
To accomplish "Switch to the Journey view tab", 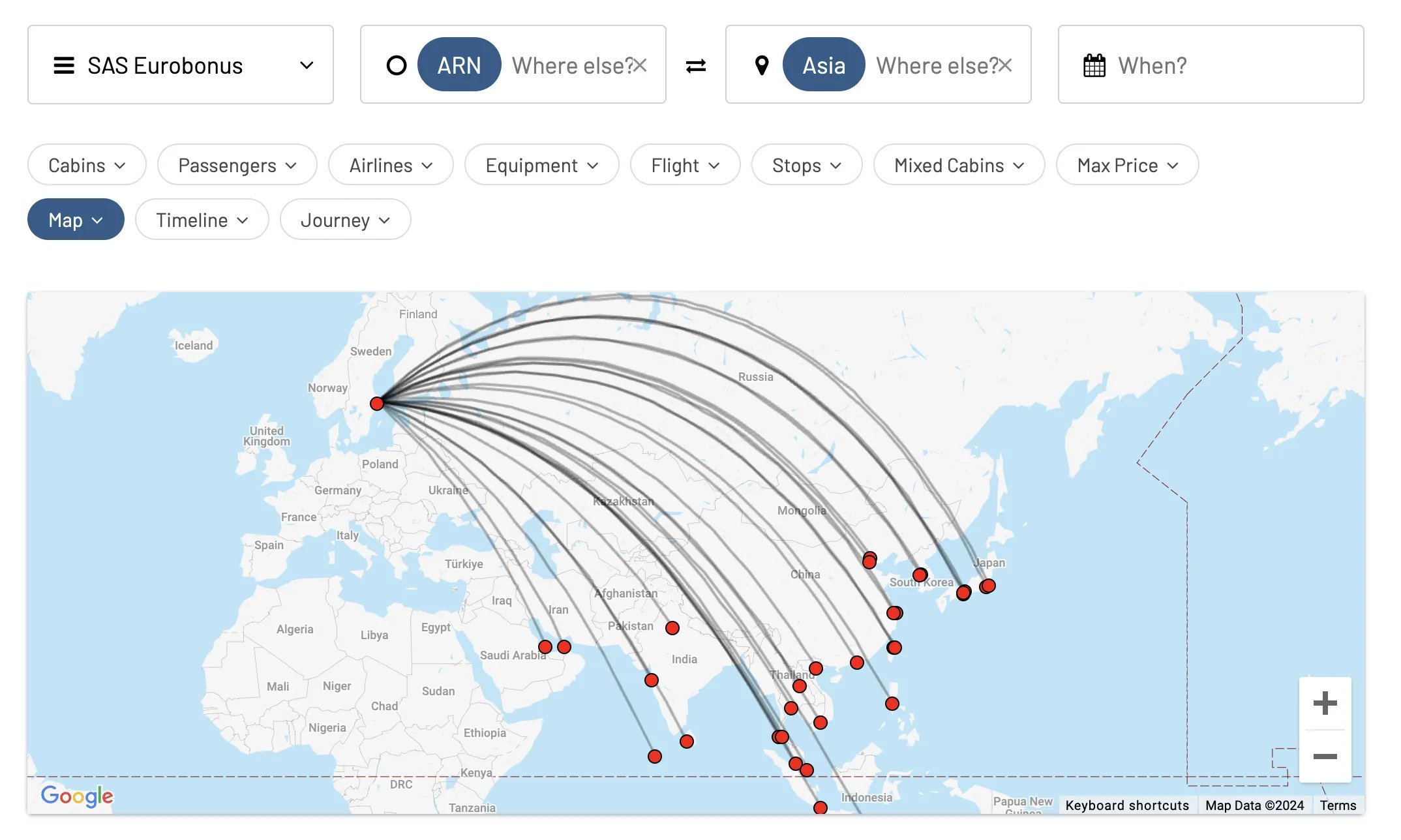I will 345,220.
